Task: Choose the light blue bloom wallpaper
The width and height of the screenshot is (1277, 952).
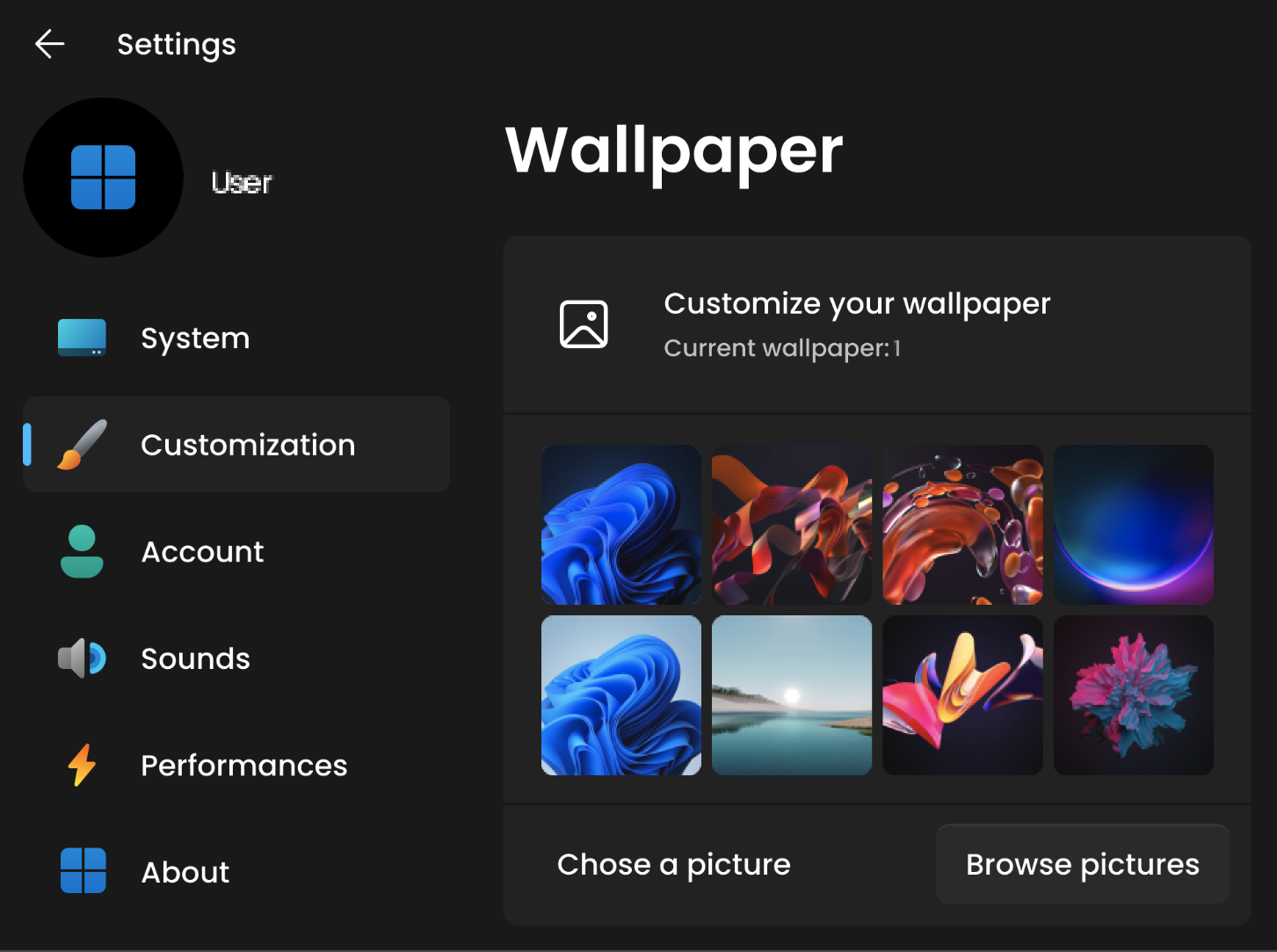Action: [621, 695]
